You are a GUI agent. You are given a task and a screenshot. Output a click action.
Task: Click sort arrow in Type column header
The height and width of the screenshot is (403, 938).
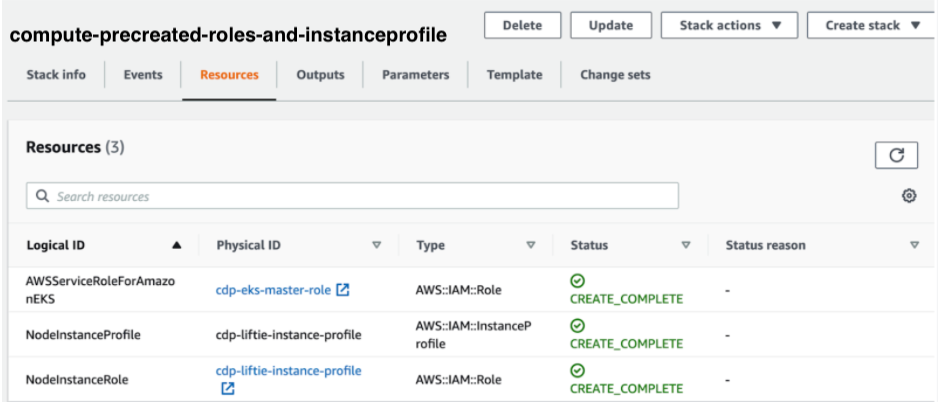click(x=531, y=245)
